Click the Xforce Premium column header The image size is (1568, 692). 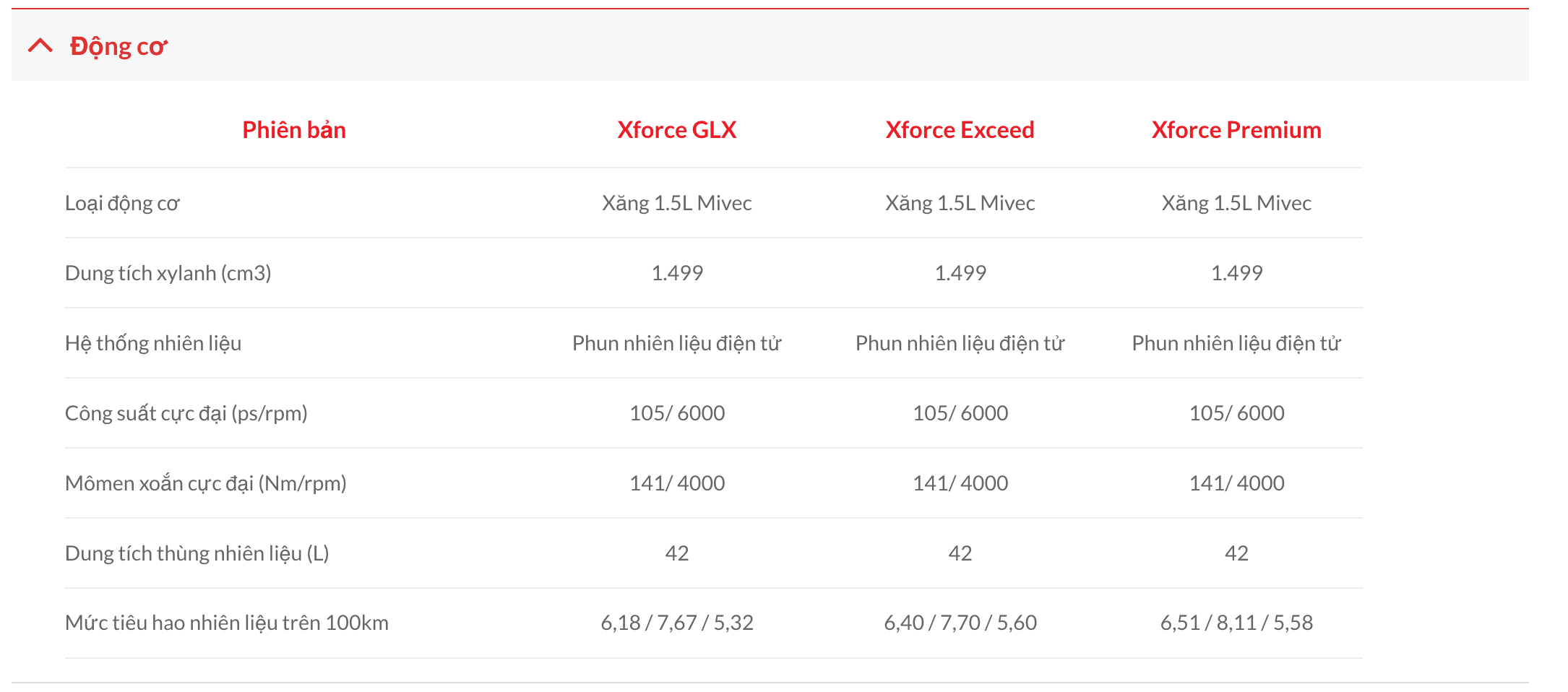(x=1236, y=130)
